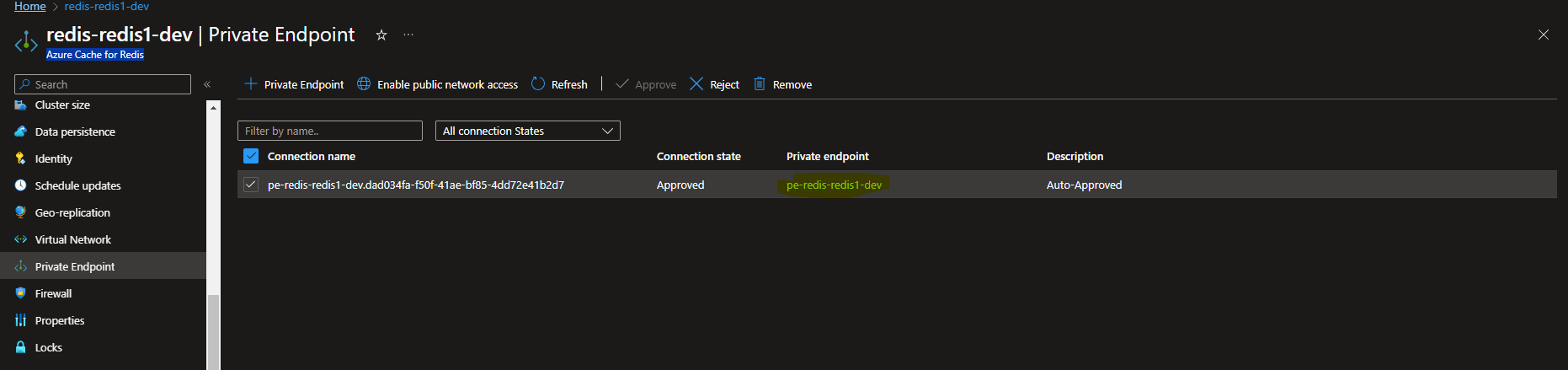Select the connection name pe-redis-redis1-dev.dad034fa cell
1568x370 pixels.
pyautogui.click(x=416, y=185)
